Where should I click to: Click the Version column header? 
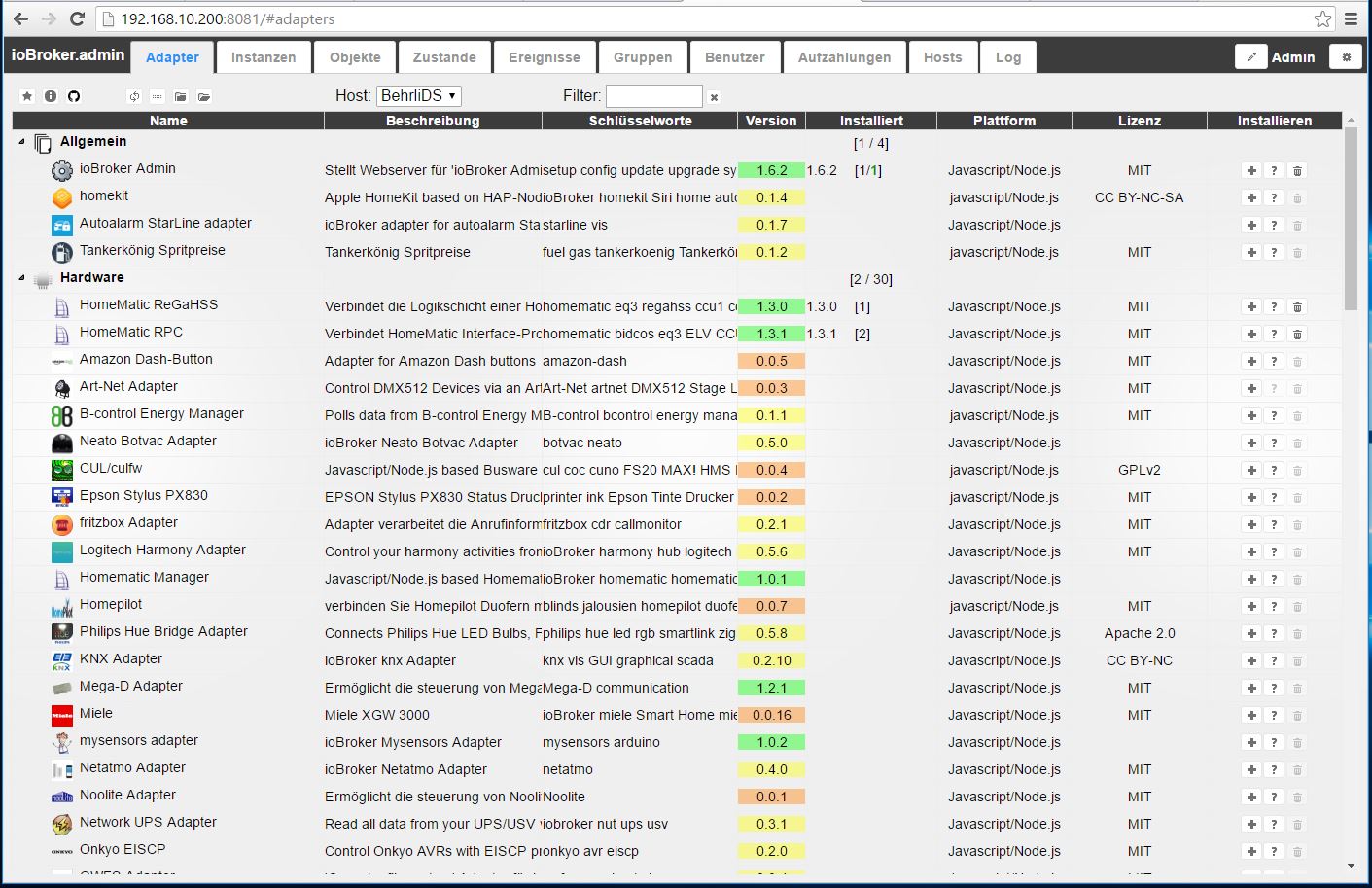(771, 121)
